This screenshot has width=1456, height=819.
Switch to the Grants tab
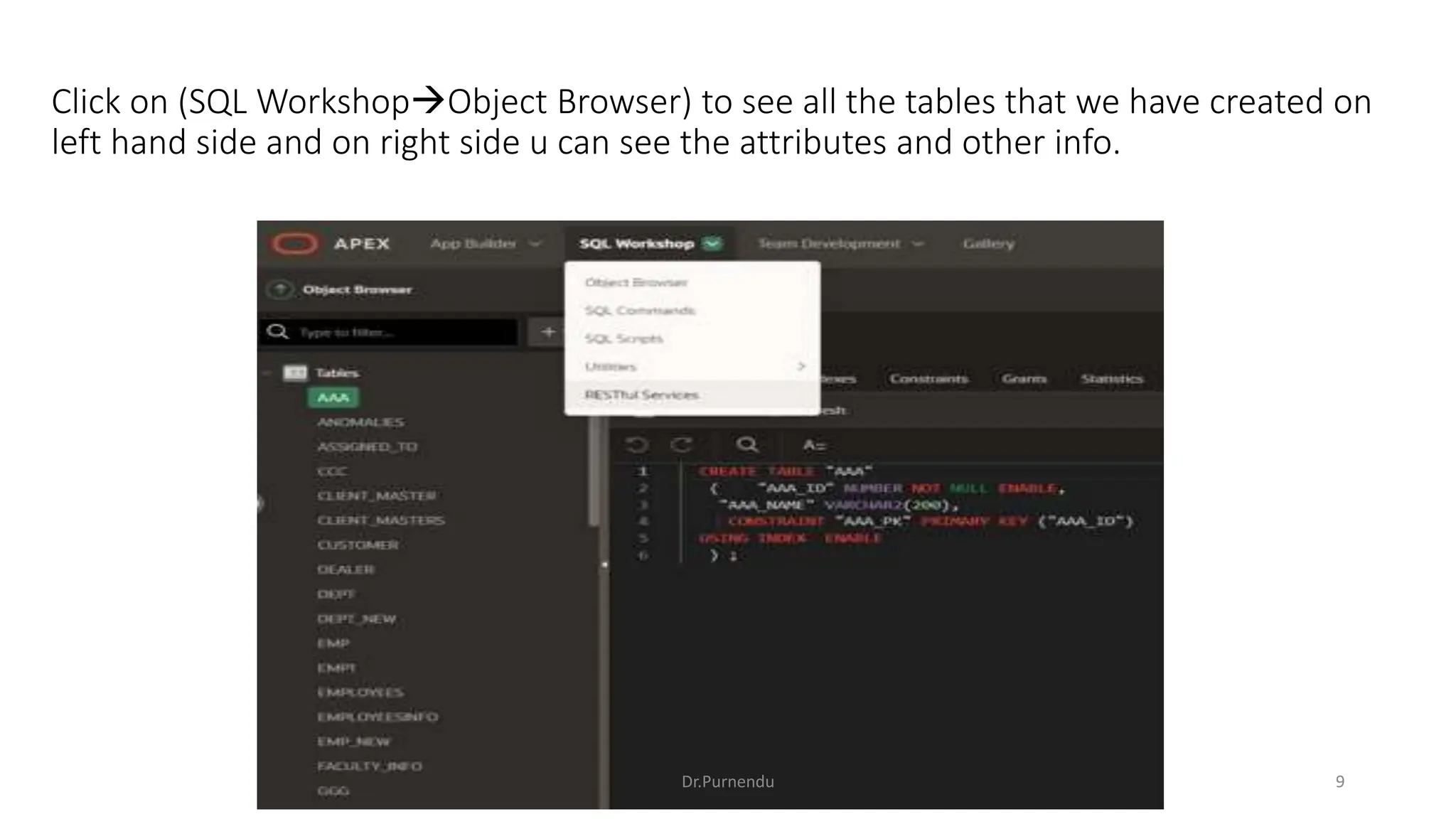click(1024, 379)
